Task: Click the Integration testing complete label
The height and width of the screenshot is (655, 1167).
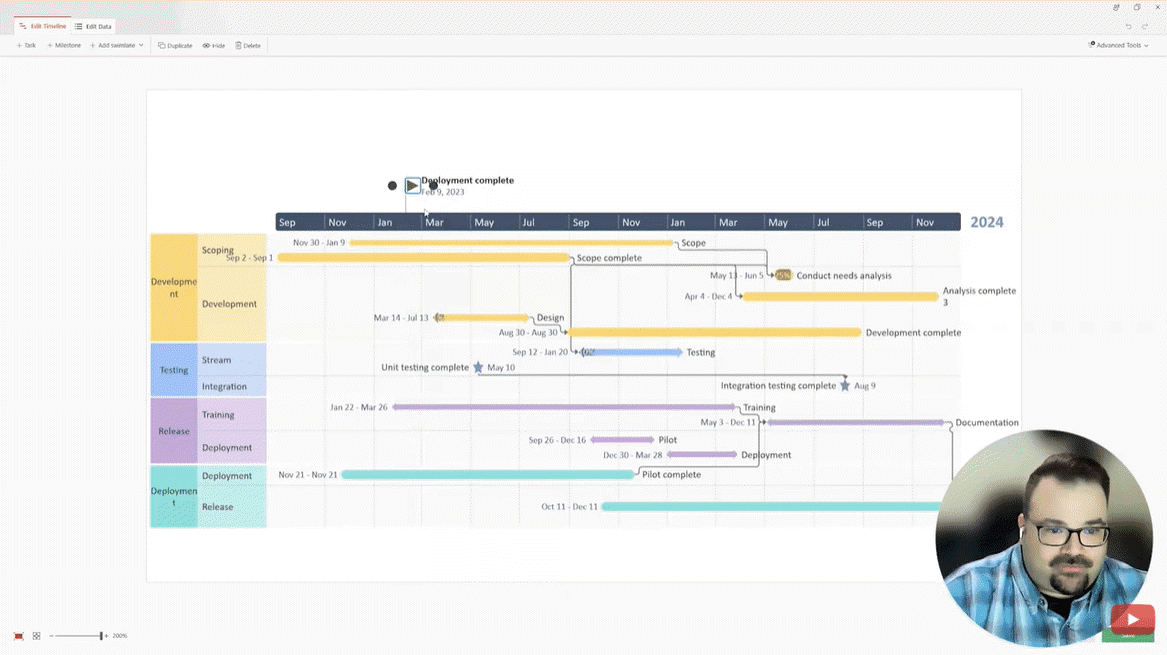Action: [778, 386]
